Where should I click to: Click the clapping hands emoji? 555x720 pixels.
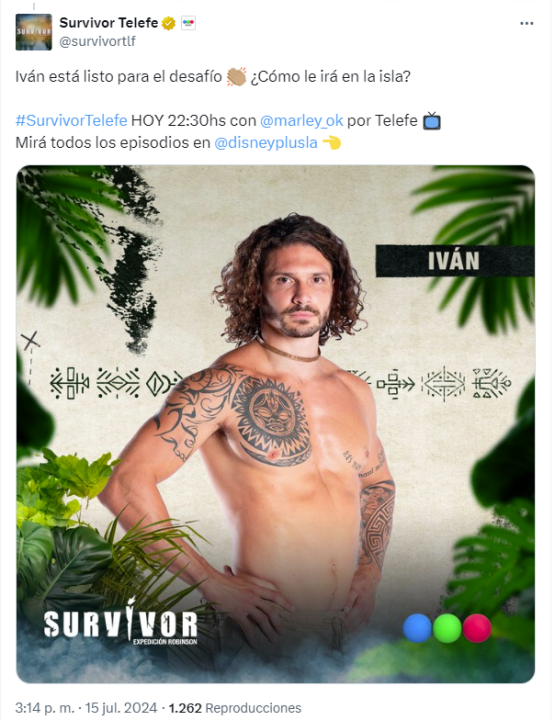pyautogui.click(x=236, y=76)
